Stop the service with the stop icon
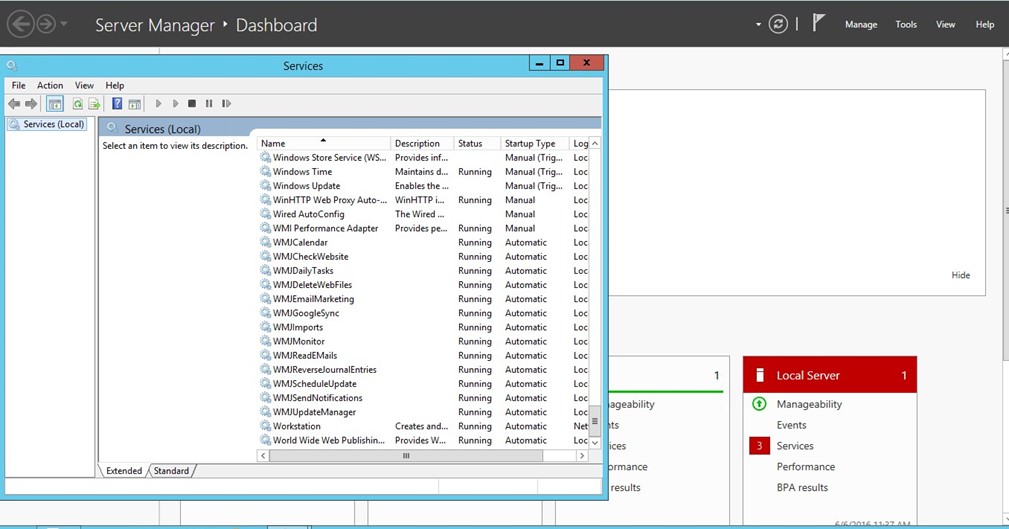This screenshot has height=529, width=1009. 192,104
